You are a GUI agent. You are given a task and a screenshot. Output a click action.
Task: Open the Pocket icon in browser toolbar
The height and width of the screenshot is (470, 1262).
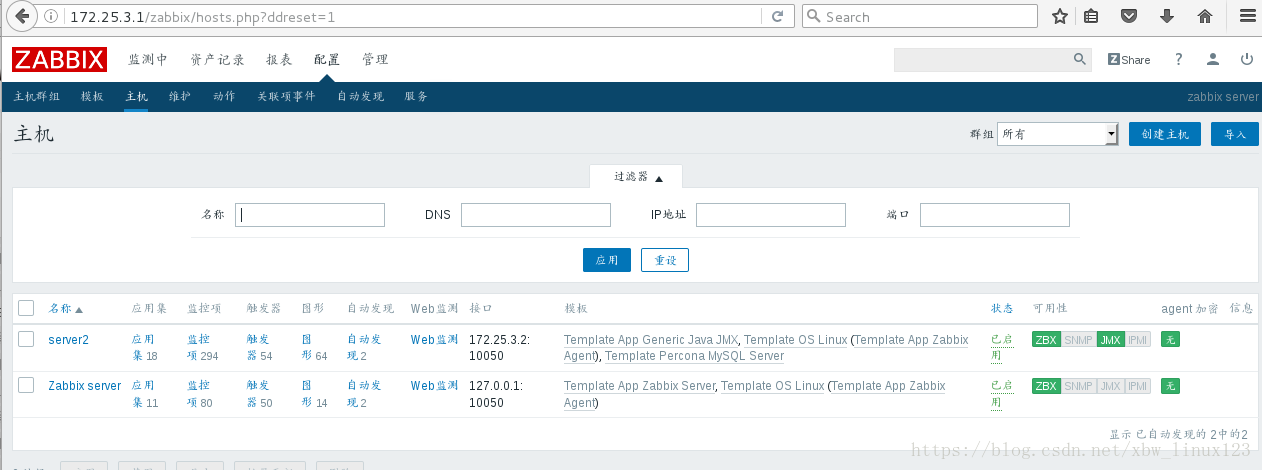1128,16
